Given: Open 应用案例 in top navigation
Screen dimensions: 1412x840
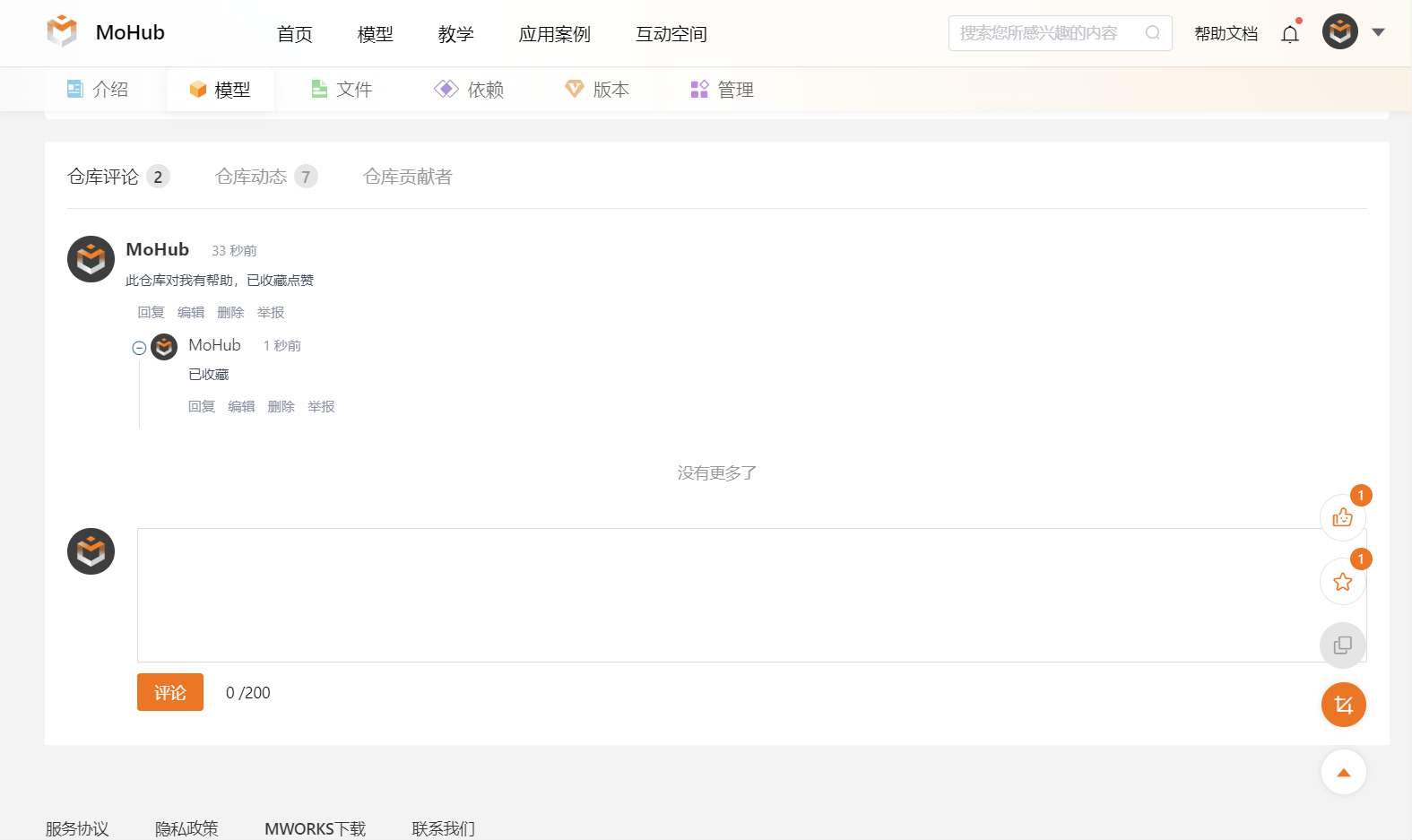Looking at the screenshot, I should tap(555, 34).
